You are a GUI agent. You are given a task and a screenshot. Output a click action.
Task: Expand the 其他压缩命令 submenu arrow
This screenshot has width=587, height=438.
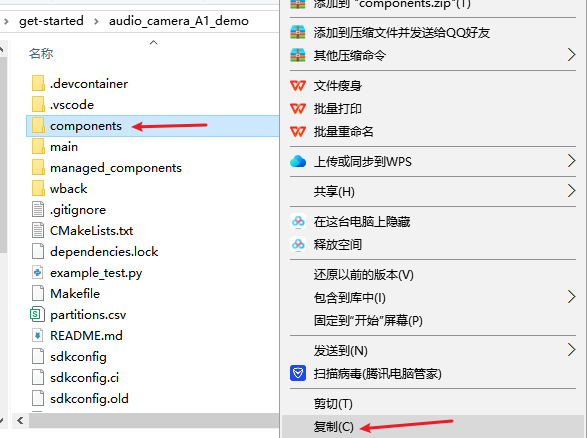[x=571, y=55]
